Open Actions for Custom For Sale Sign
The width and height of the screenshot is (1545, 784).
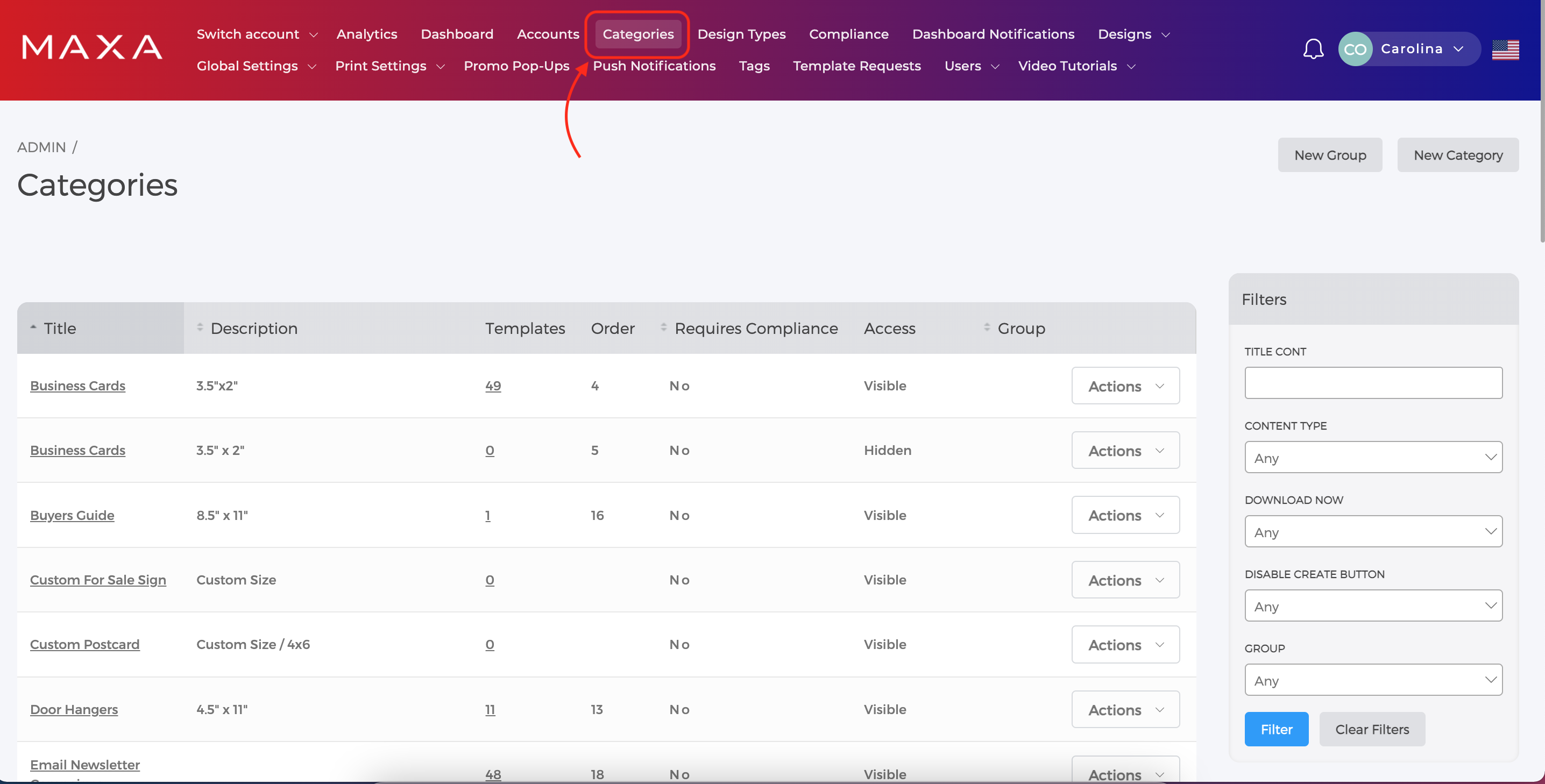click(1125, 580)
